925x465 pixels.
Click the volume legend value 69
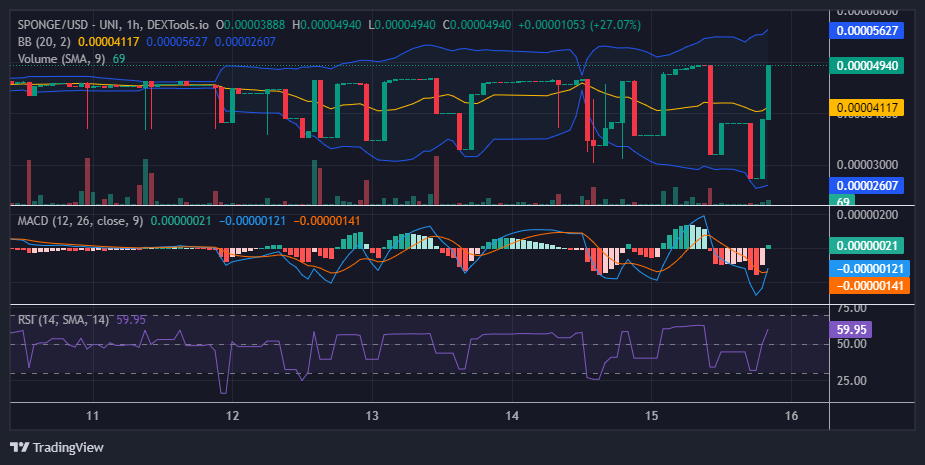[119, 58]
